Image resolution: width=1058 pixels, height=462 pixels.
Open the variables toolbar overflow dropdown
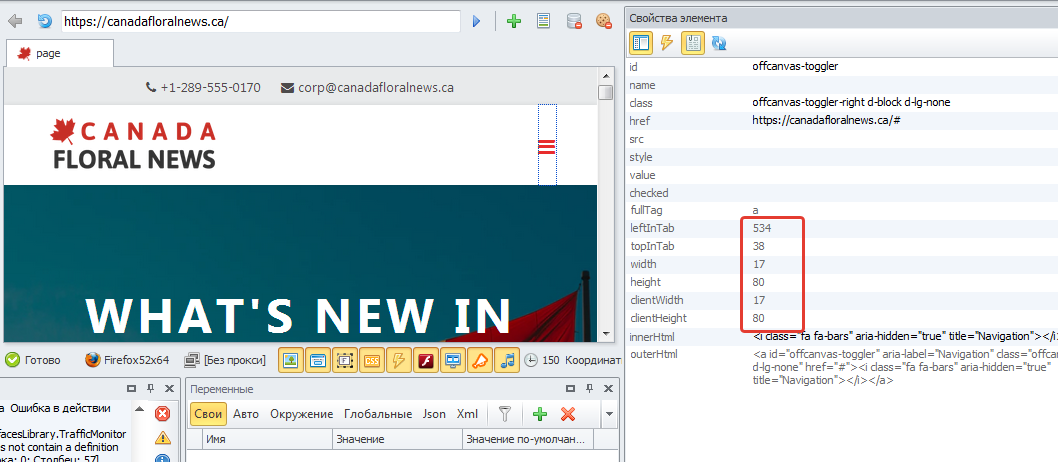click(x=609, y=414)
